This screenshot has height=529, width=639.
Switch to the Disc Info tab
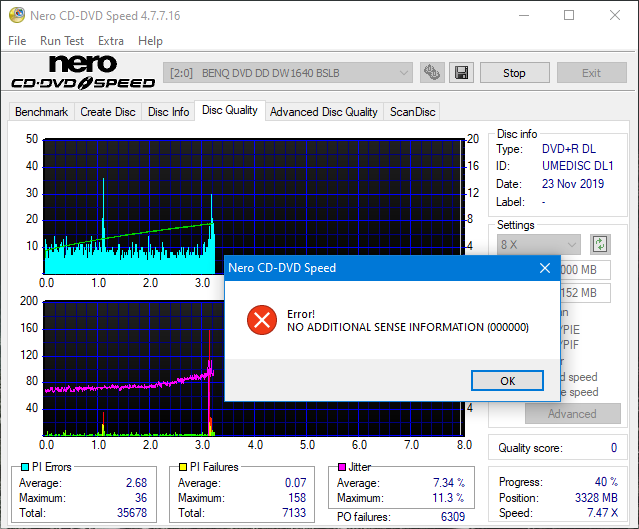click(x=168, y=112)
